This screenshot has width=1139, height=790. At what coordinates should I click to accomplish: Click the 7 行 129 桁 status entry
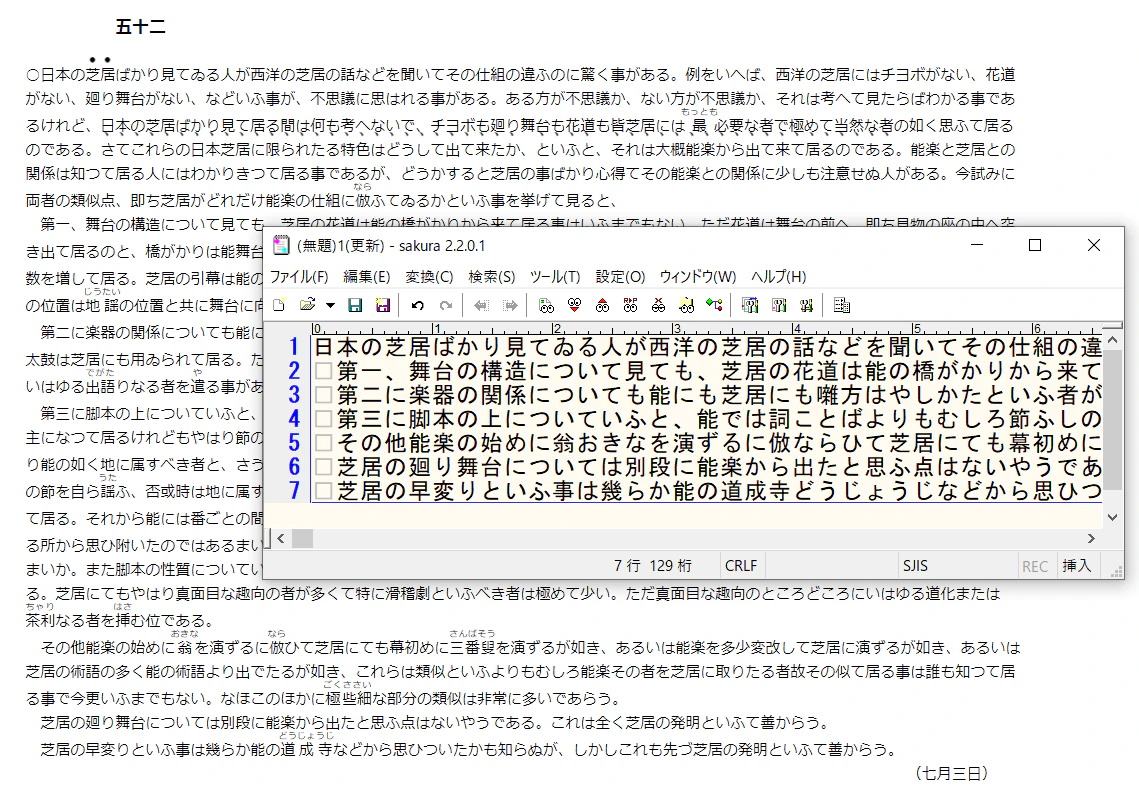click(652, 566)
